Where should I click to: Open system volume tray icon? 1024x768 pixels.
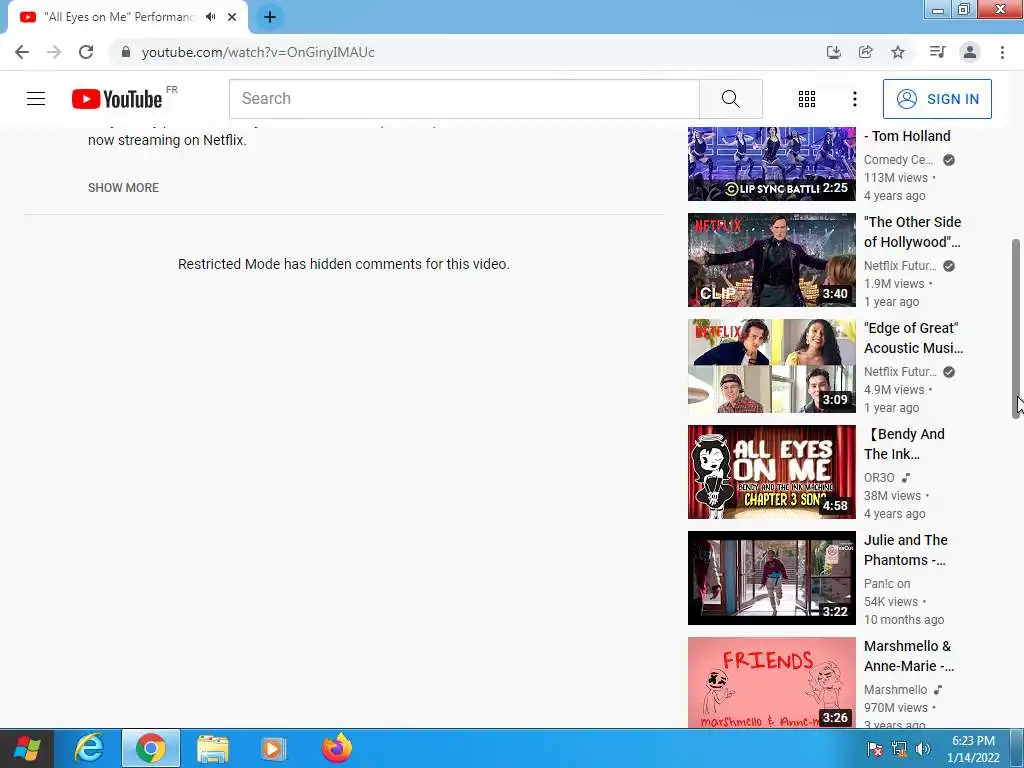pos(922,749)
